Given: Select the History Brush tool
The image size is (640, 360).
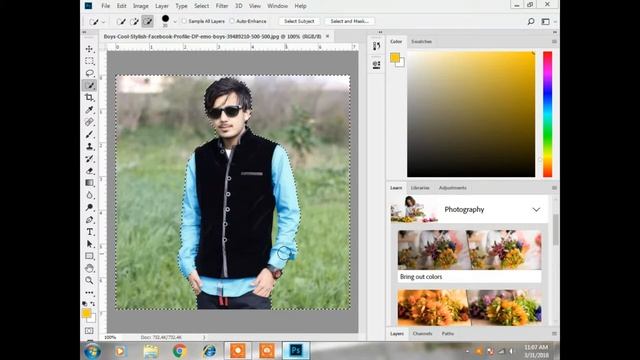Looking at the screenshot, I should pos(89,159).
